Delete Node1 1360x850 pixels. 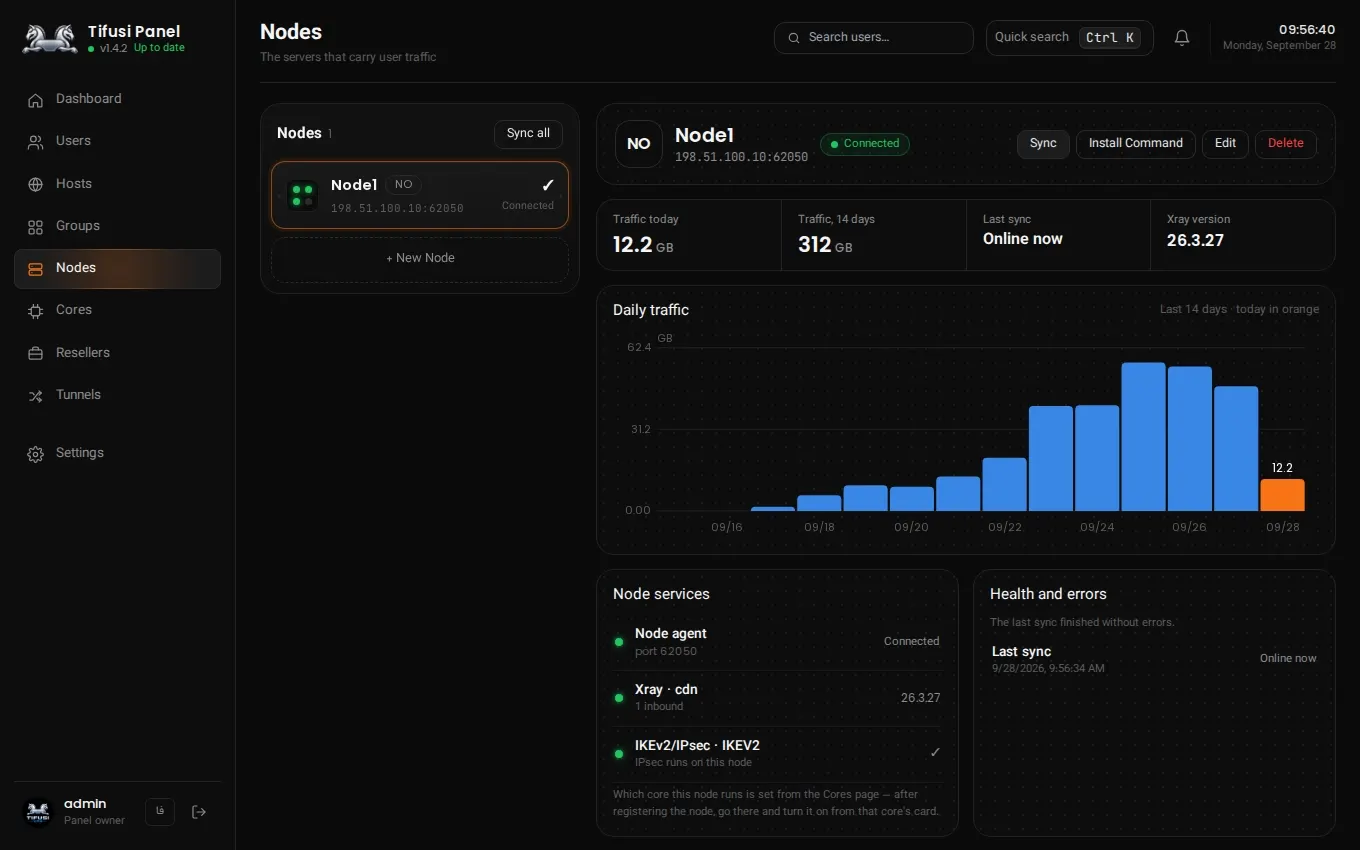point(1286,144)
